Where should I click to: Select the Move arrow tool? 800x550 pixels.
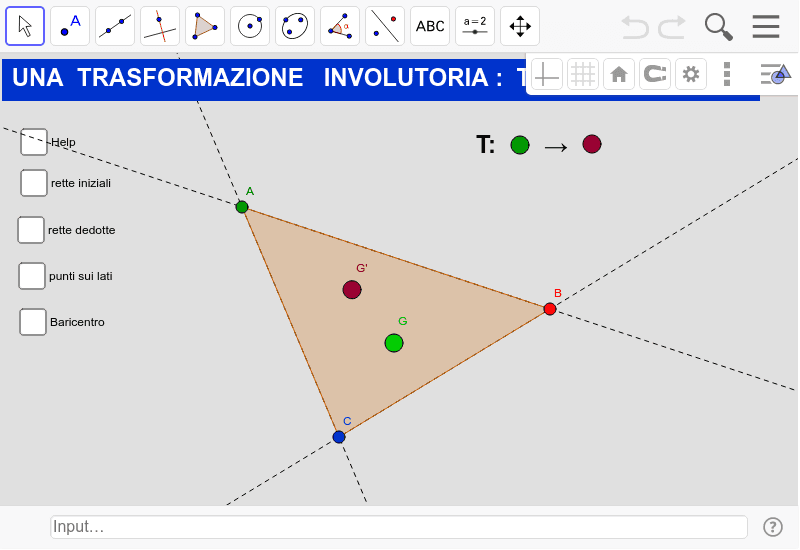[x=25, y=26]
